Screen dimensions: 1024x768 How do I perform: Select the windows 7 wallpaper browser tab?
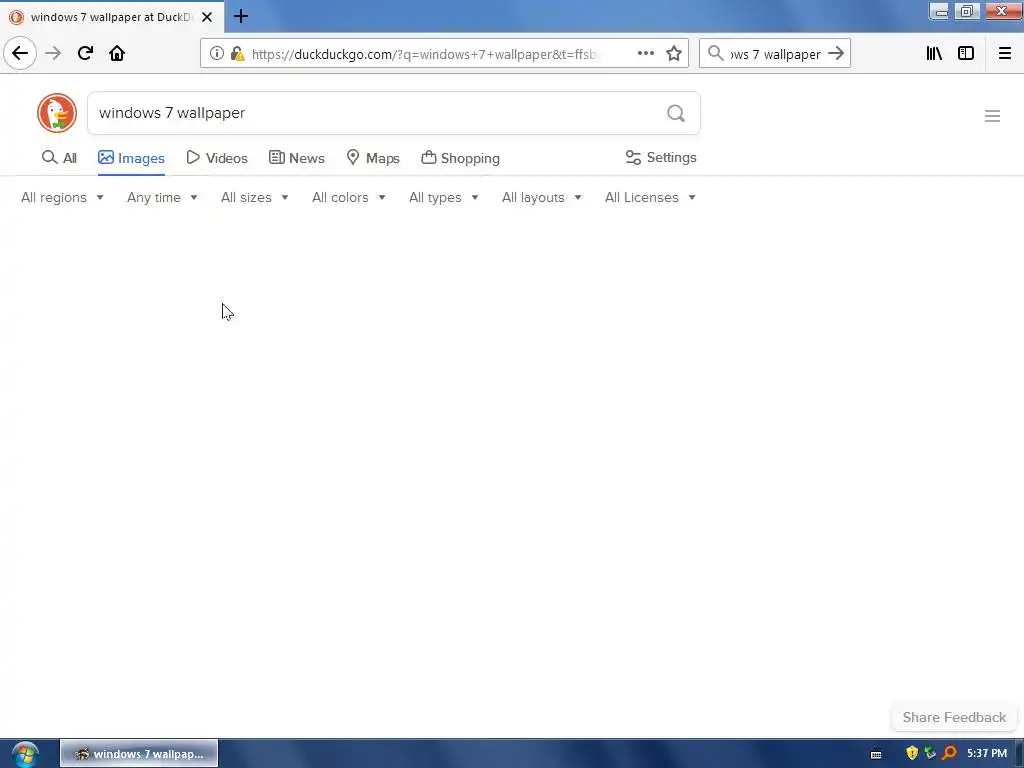(x=112, y=17)
